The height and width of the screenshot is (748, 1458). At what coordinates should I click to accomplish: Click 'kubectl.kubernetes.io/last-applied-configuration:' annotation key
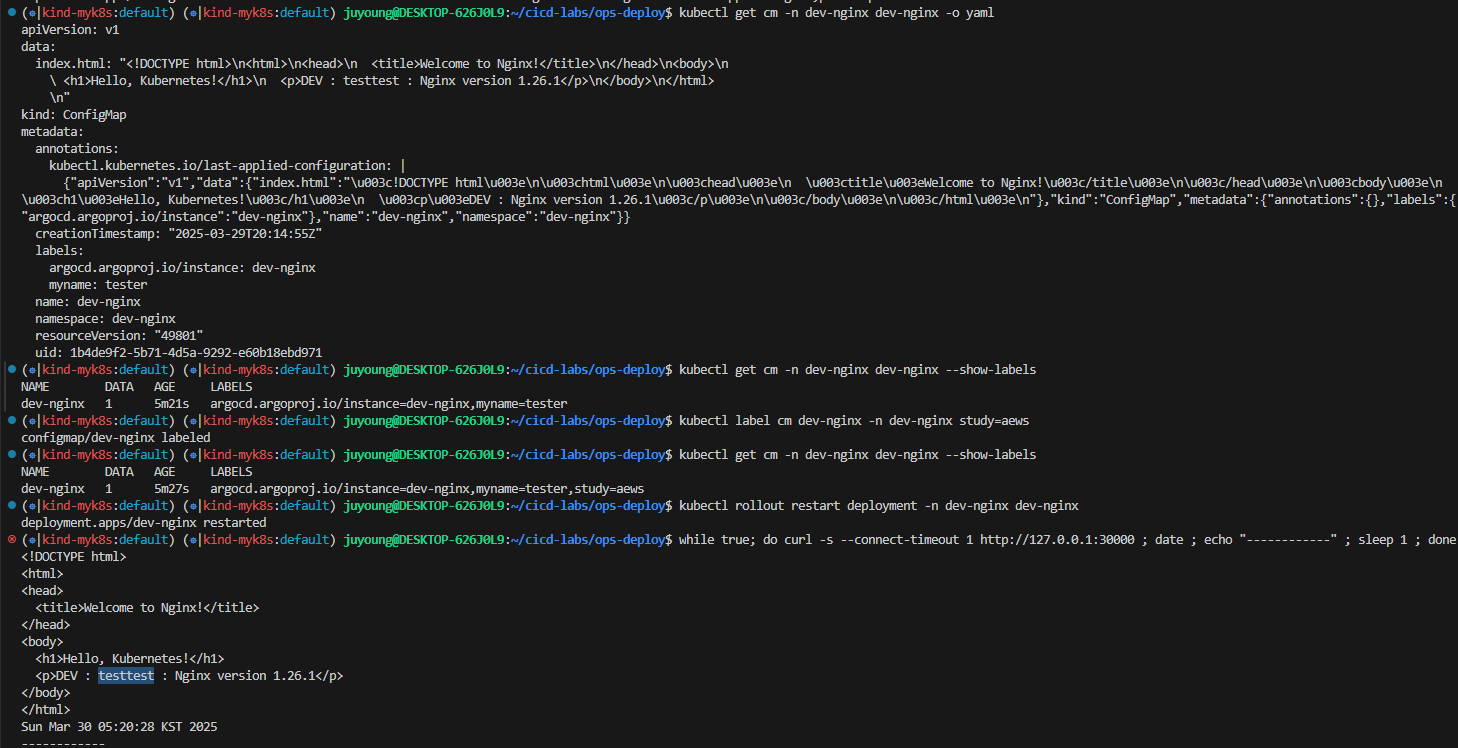coord(220,166)
